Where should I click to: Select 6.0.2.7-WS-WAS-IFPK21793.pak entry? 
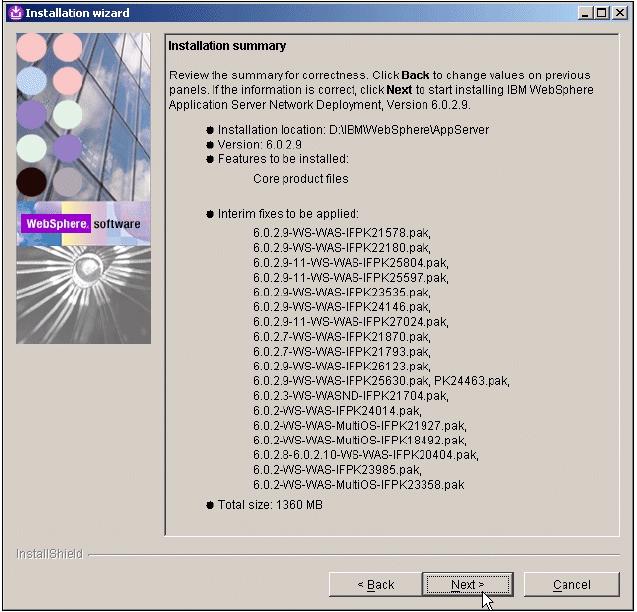coord(342,352)
